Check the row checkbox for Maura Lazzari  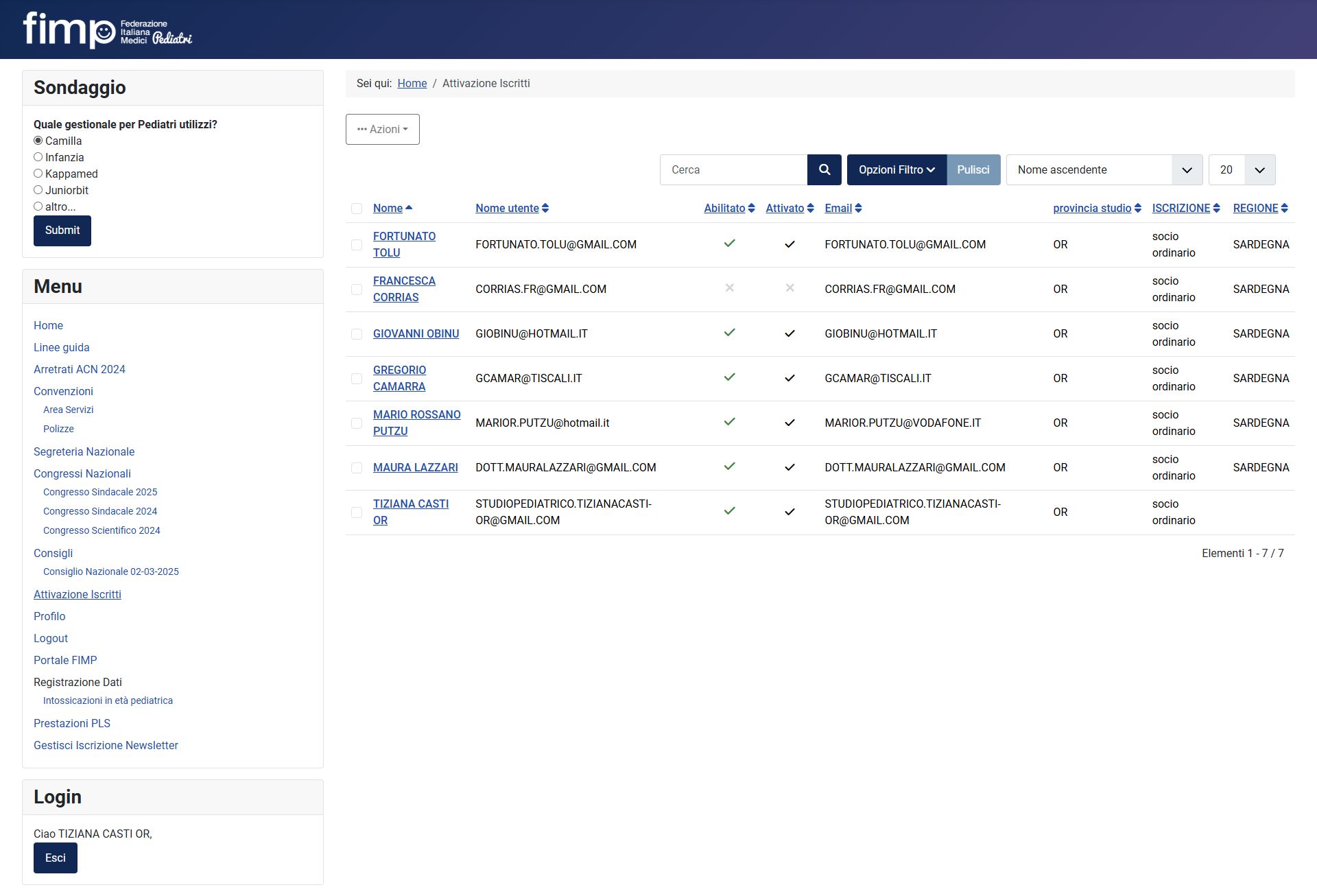tap(357, 468)
